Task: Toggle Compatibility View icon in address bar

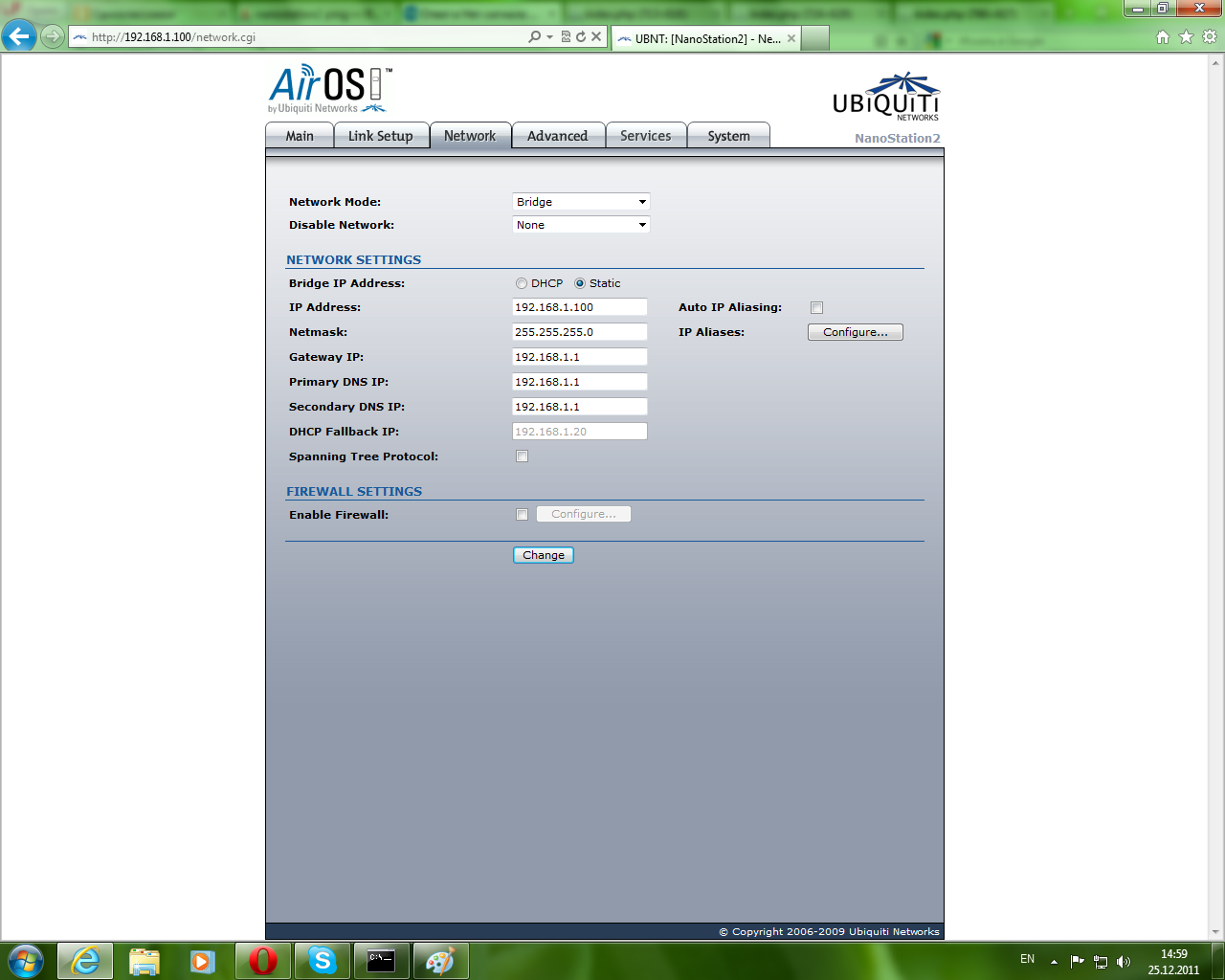Action: pyautogui.click(x=566, y=36)
